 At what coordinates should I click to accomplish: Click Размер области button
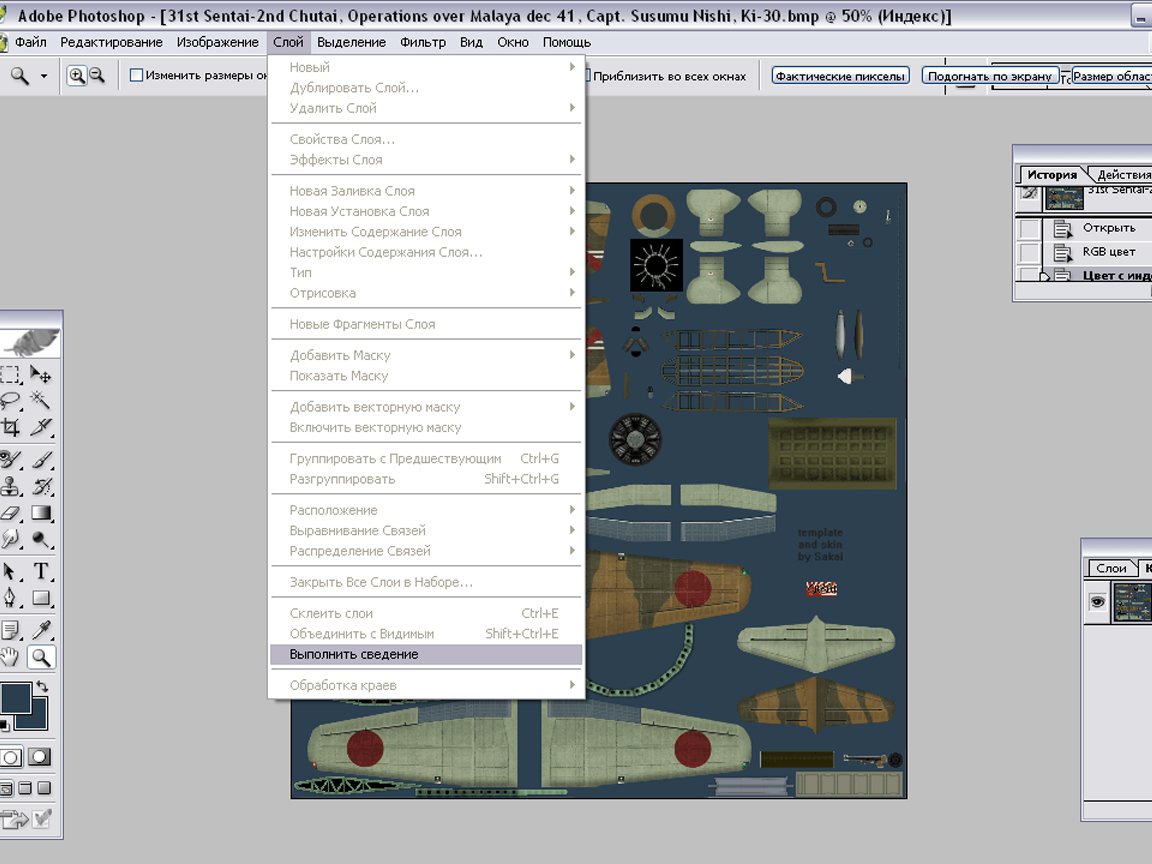pyautogui.click(x=1112, y=76)
